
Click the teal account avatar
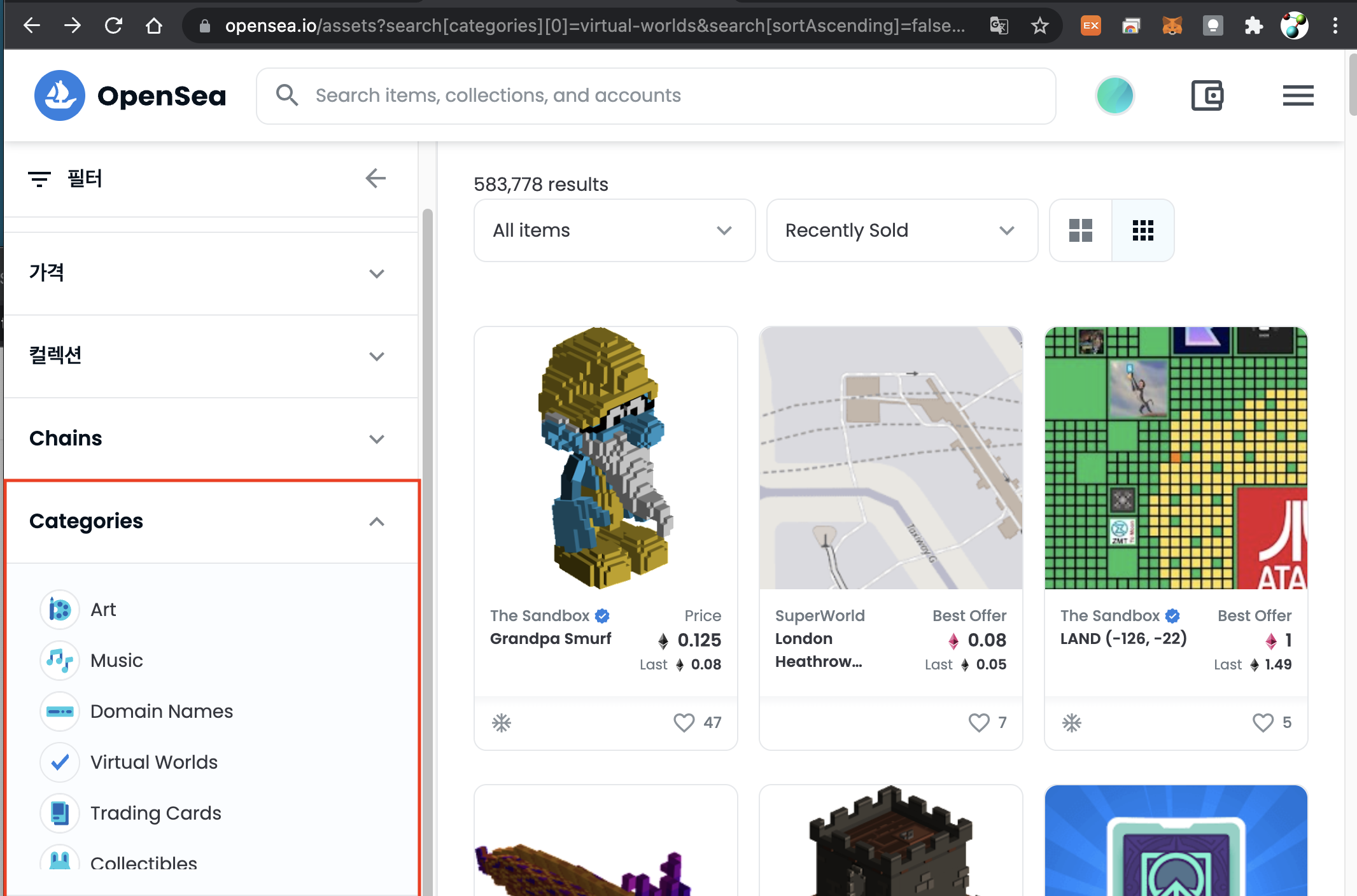pos(1114,96)
